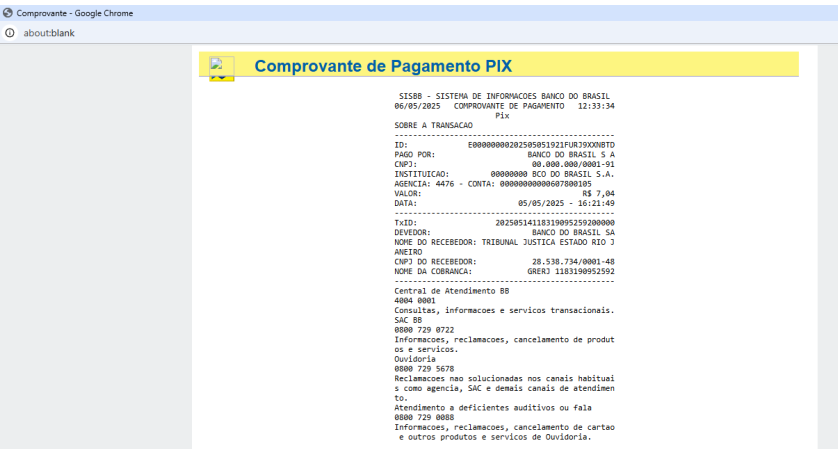838x449 pixels.
Task: Click the institution '00000000 BCO DO BRASIL S.A.'
Action: click(x=553, y=174)
